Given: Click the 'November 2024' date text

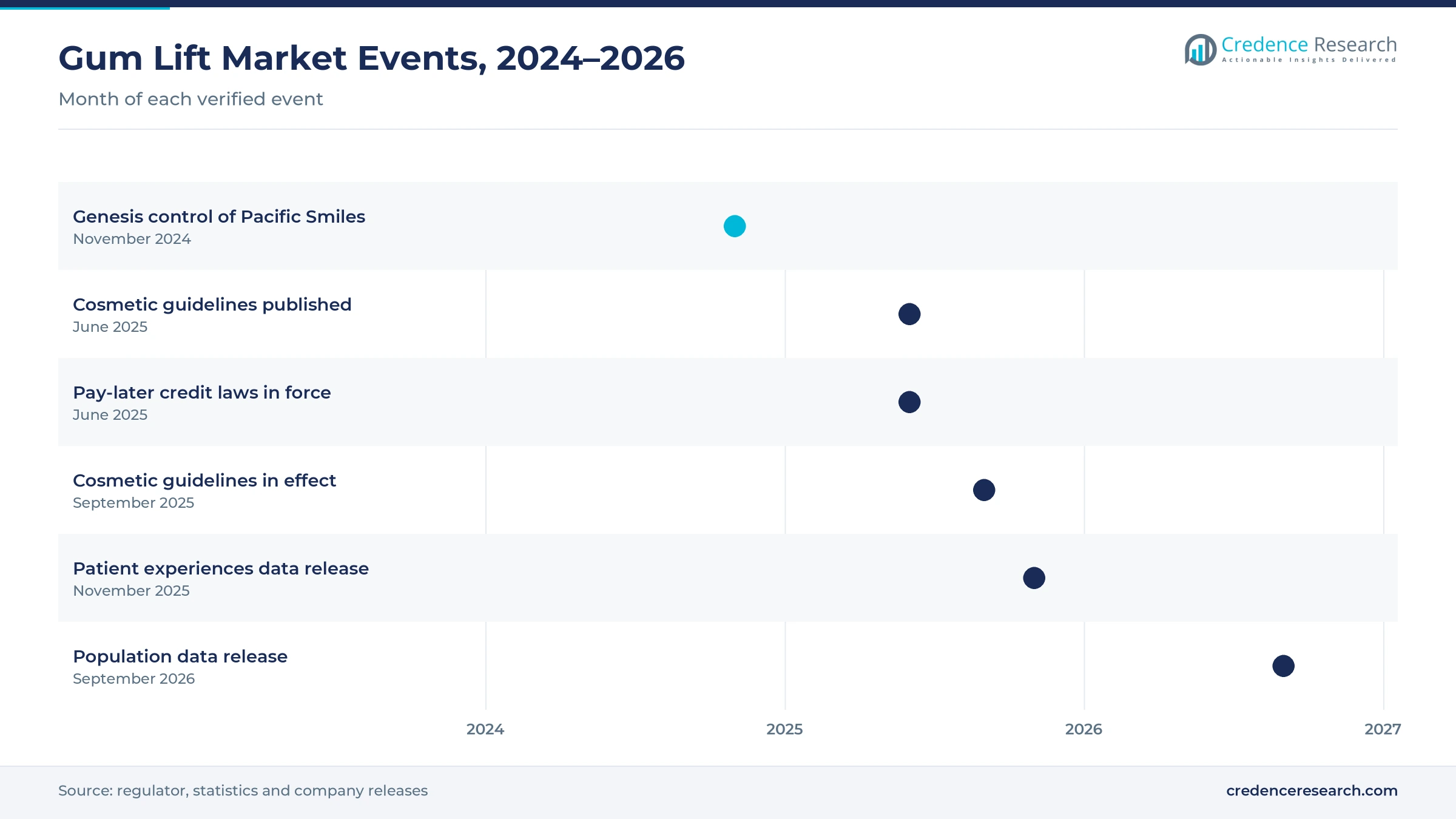Looking at the screenshot, I should coord(132,239).
